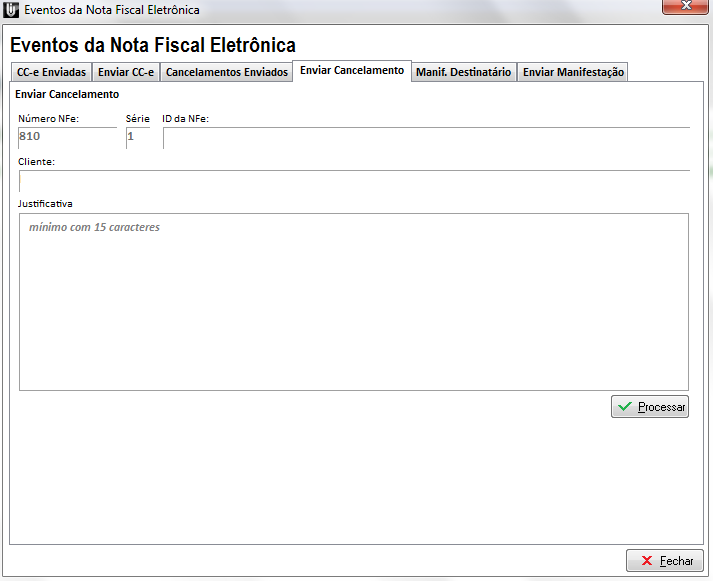The width and height of the screenshot is (713, 581).
Task: Click the red X icon on Fechar
Action: coord(647,561)
